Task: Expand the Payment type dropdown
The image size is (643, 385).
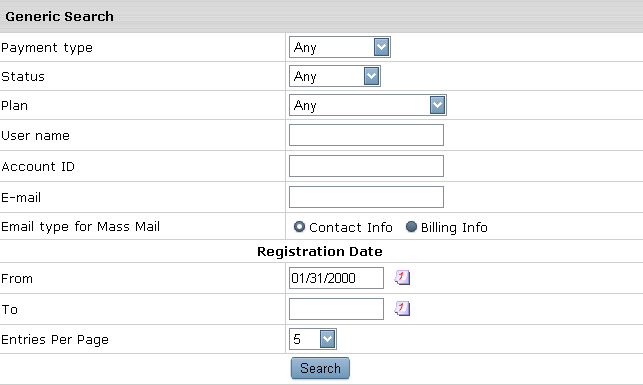Action: [x=340, y=47]
